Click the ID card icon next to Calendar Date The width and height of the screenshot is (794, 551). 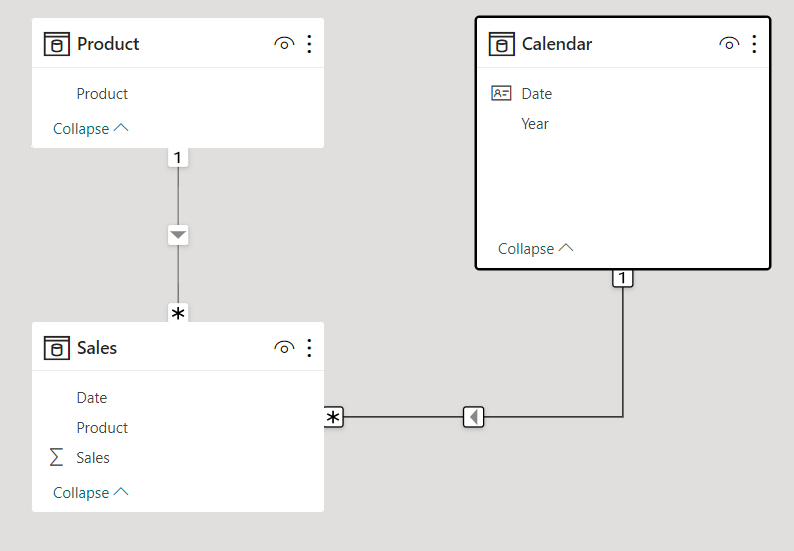click(501, 93)
